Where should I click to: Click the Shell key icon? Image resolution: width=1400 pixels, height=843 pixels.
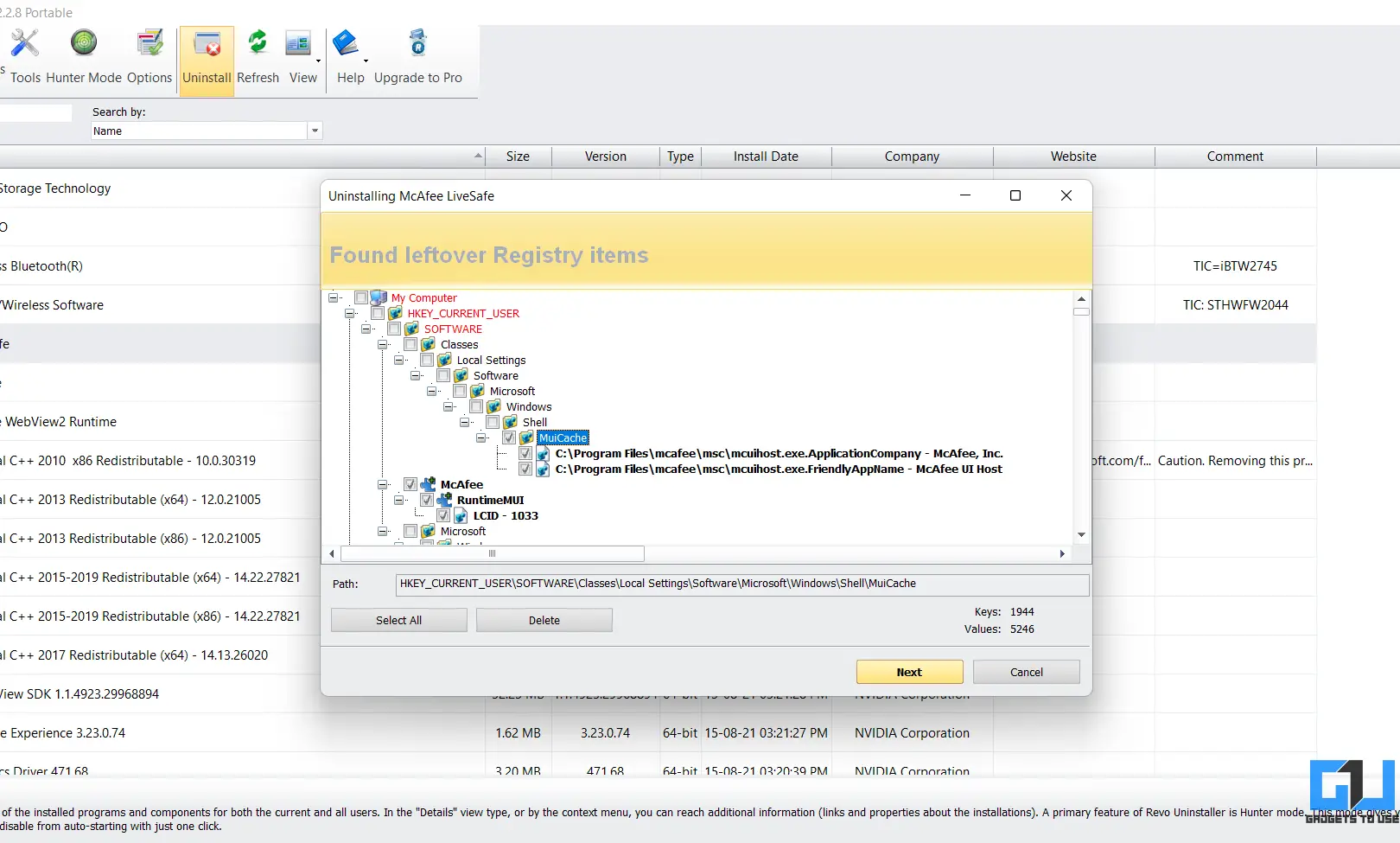tap(510, 422)
